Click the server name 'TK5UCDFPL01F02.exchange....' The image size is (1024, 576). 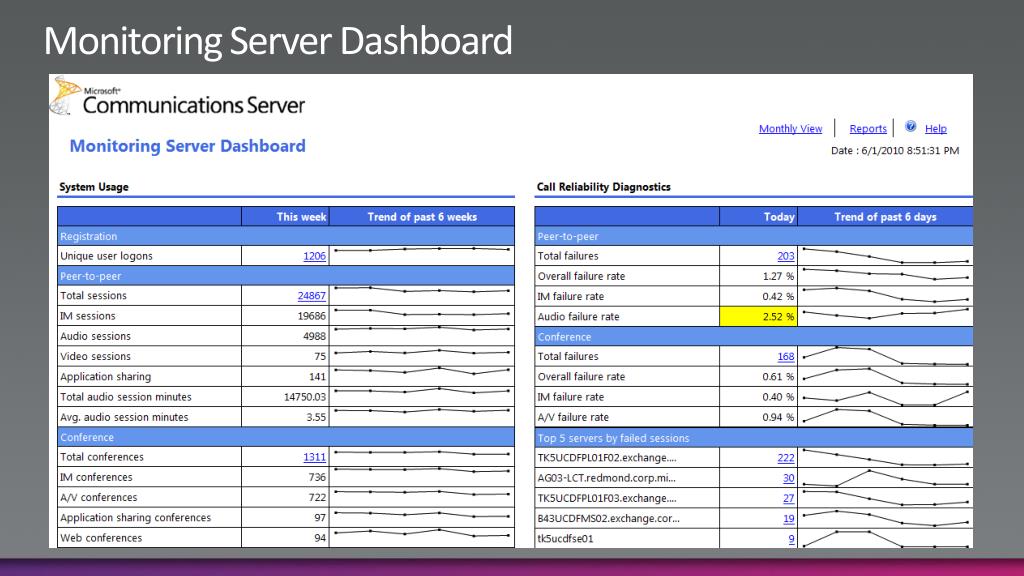607,458
